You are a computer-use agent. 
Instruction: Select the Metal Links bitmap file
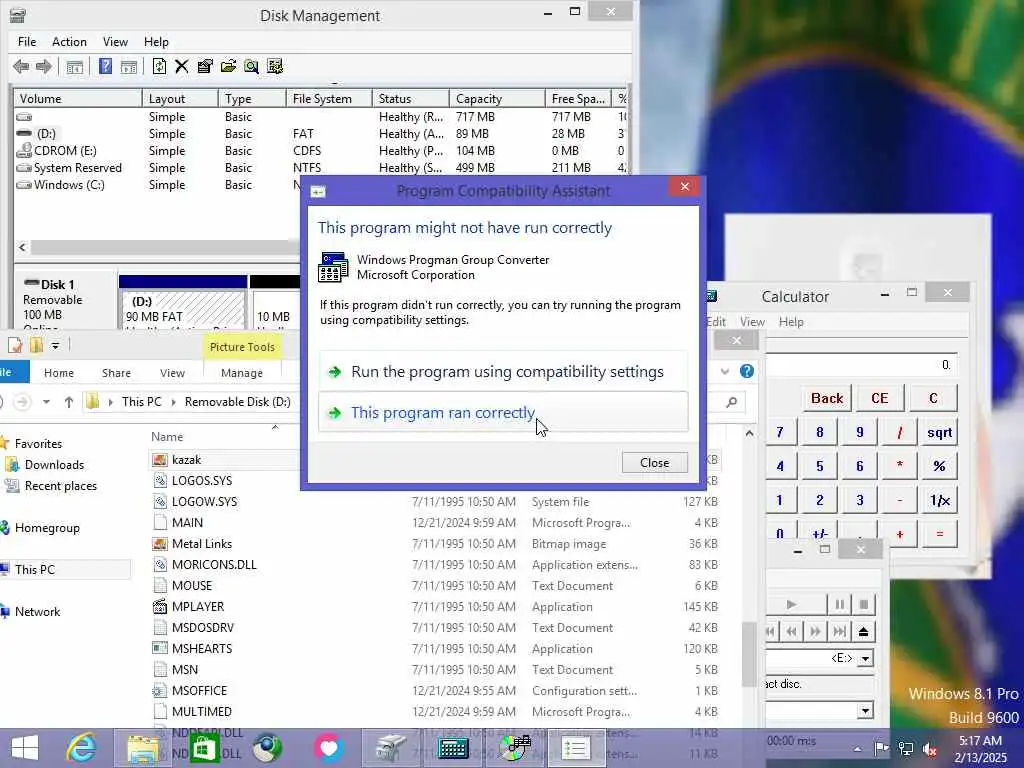202,544
